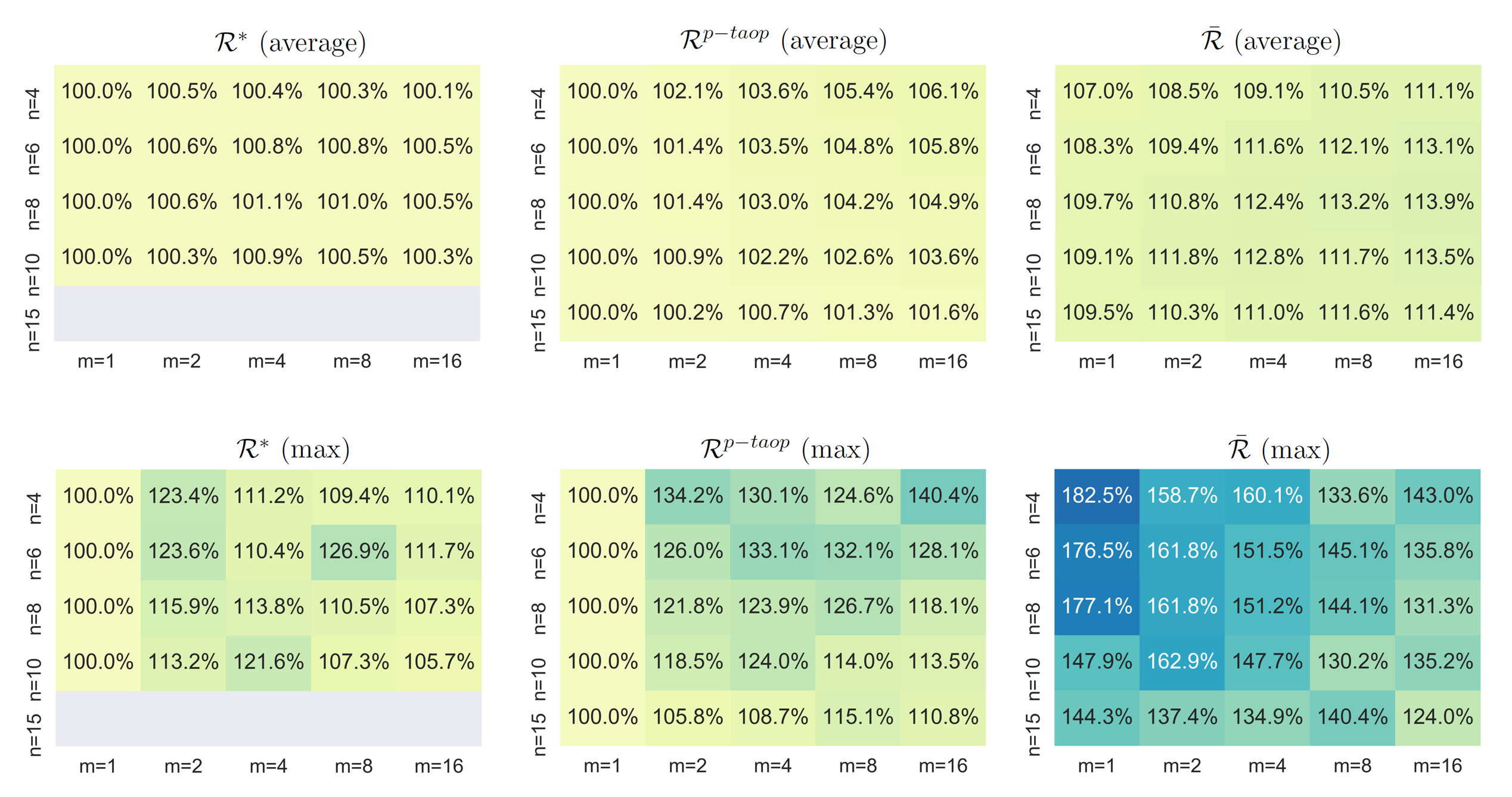Image resolution: width=1512 pixels, height=797 pixels.
Task: Click the R* (average) chart title
Action: 290,43
